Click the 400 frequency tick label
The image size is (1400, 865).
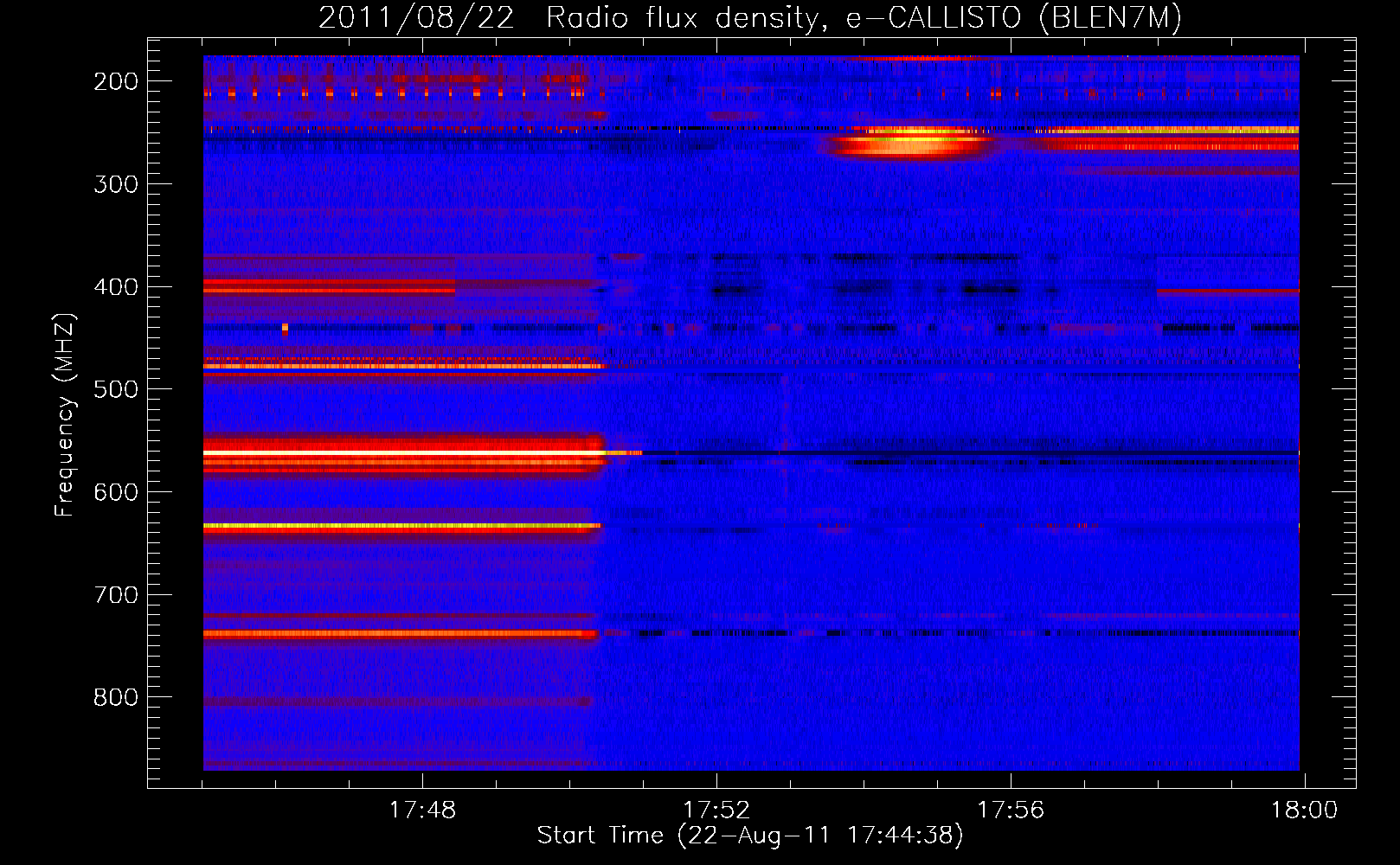pyautogui.click(x=116, y=287)
